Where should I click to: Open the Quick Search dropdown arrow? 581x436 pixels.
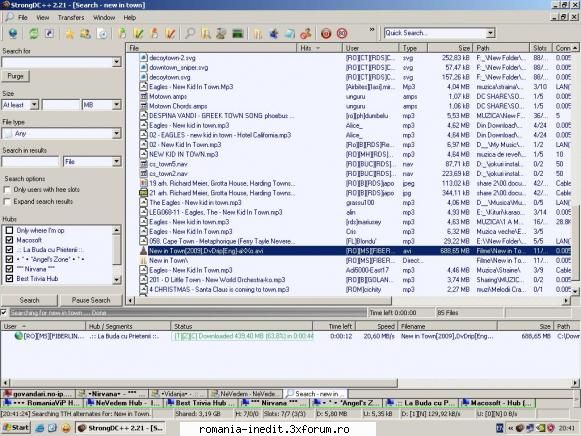tap(491, 33)
